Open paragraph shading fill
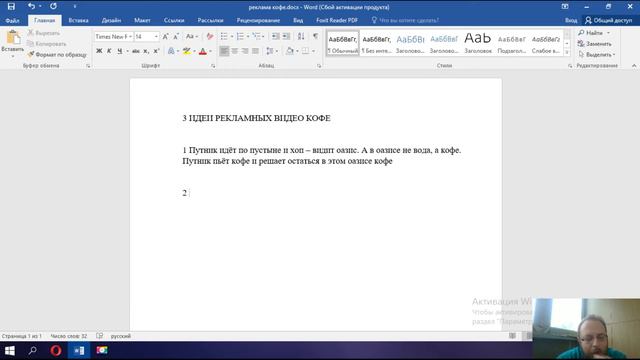The image size is (640, 360). click(290, 51)
